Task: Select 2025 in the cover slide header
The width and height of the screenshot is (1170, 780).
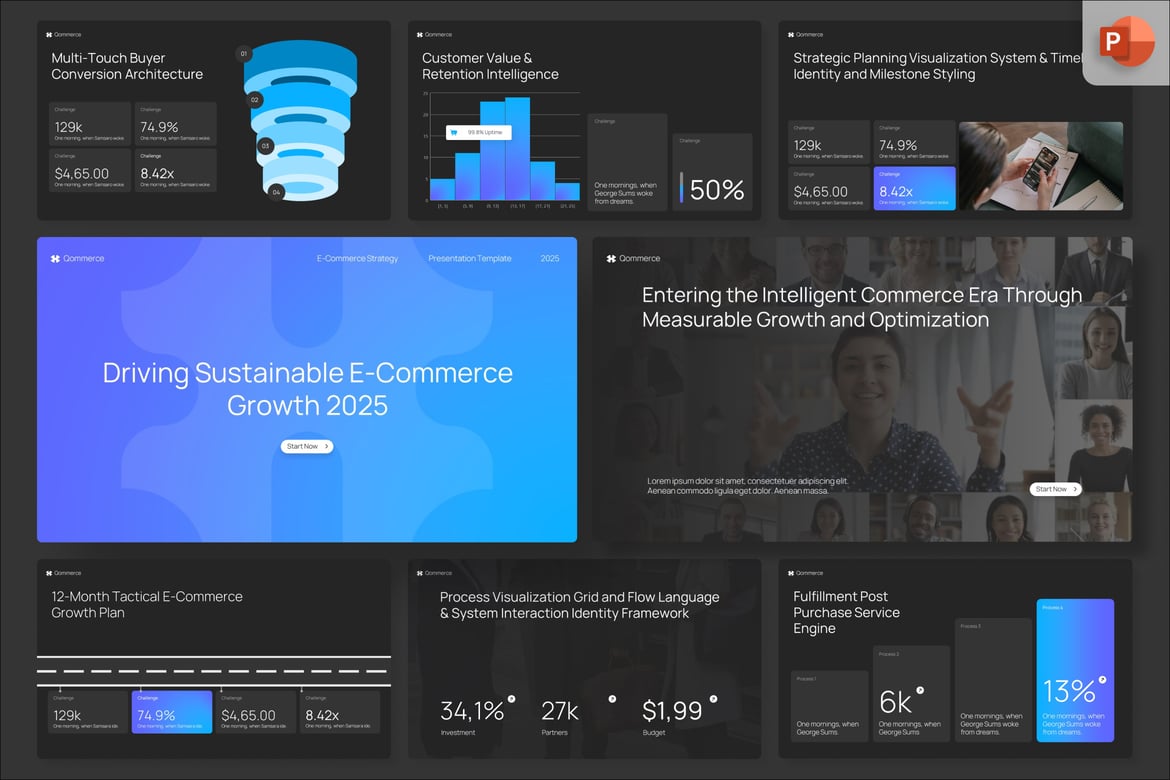Action: (550, 258)
